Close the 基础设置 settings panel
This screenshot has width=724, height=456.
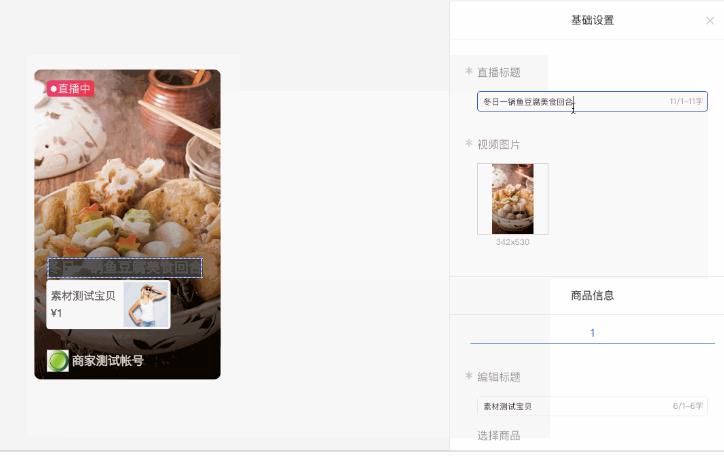coord(710,21)
